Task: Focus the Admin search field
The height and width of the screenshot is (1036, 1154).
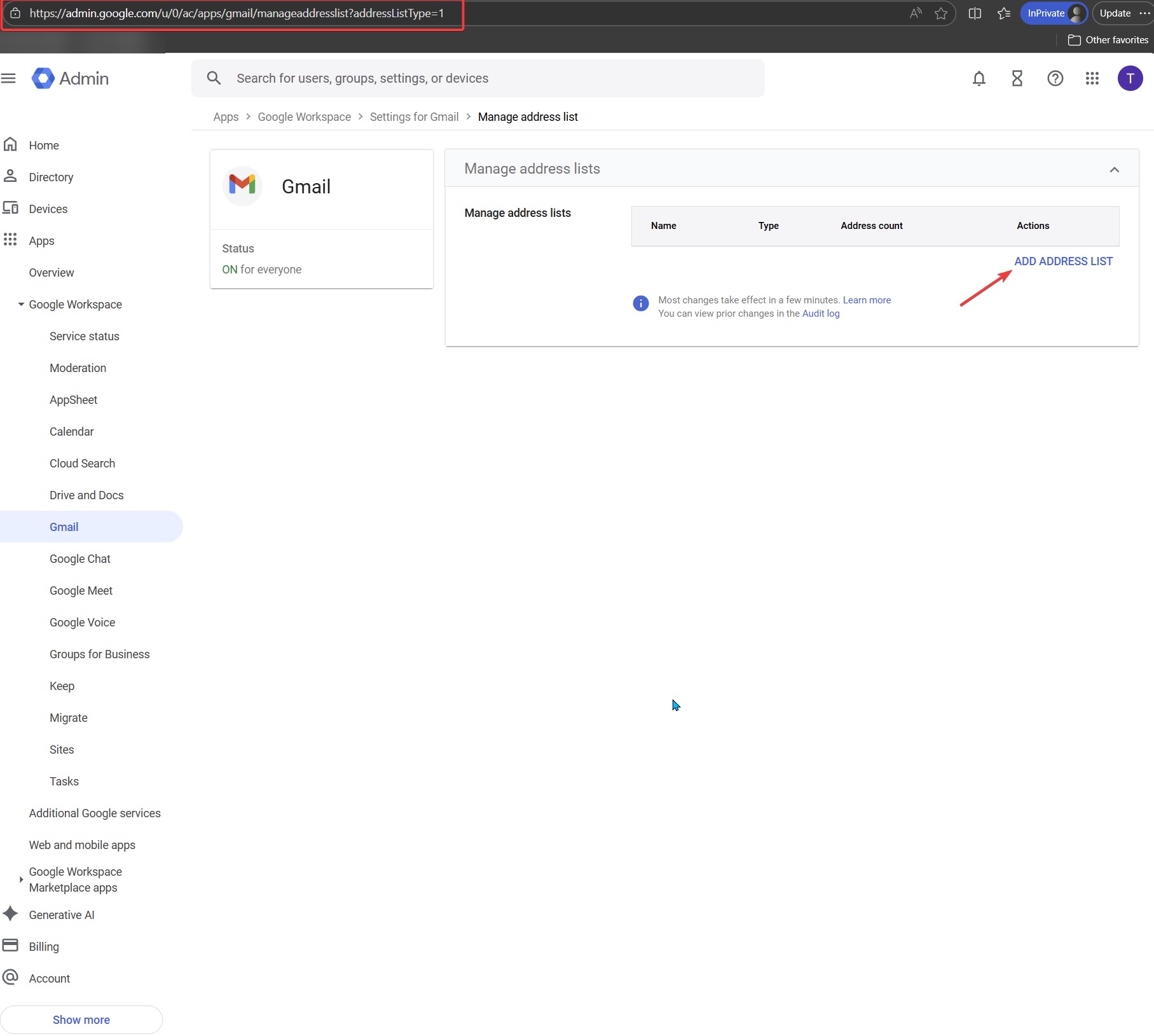Action: tap(478, 78)
